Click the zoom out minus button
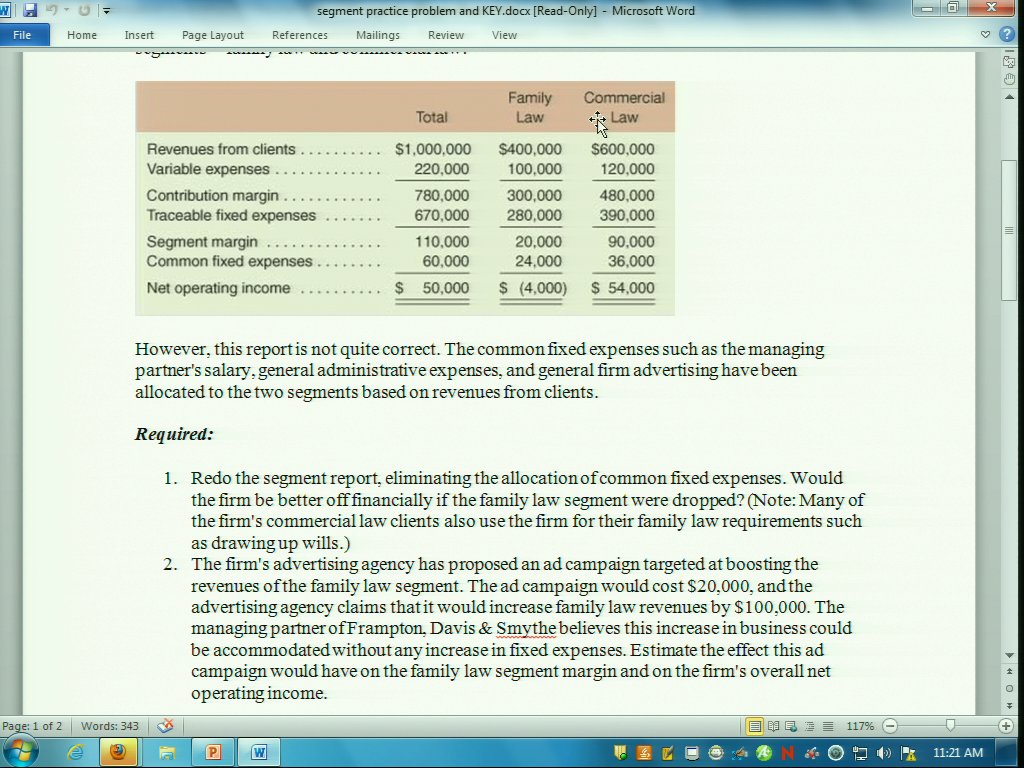This screenshot has width=1024, height=768. 890,726
